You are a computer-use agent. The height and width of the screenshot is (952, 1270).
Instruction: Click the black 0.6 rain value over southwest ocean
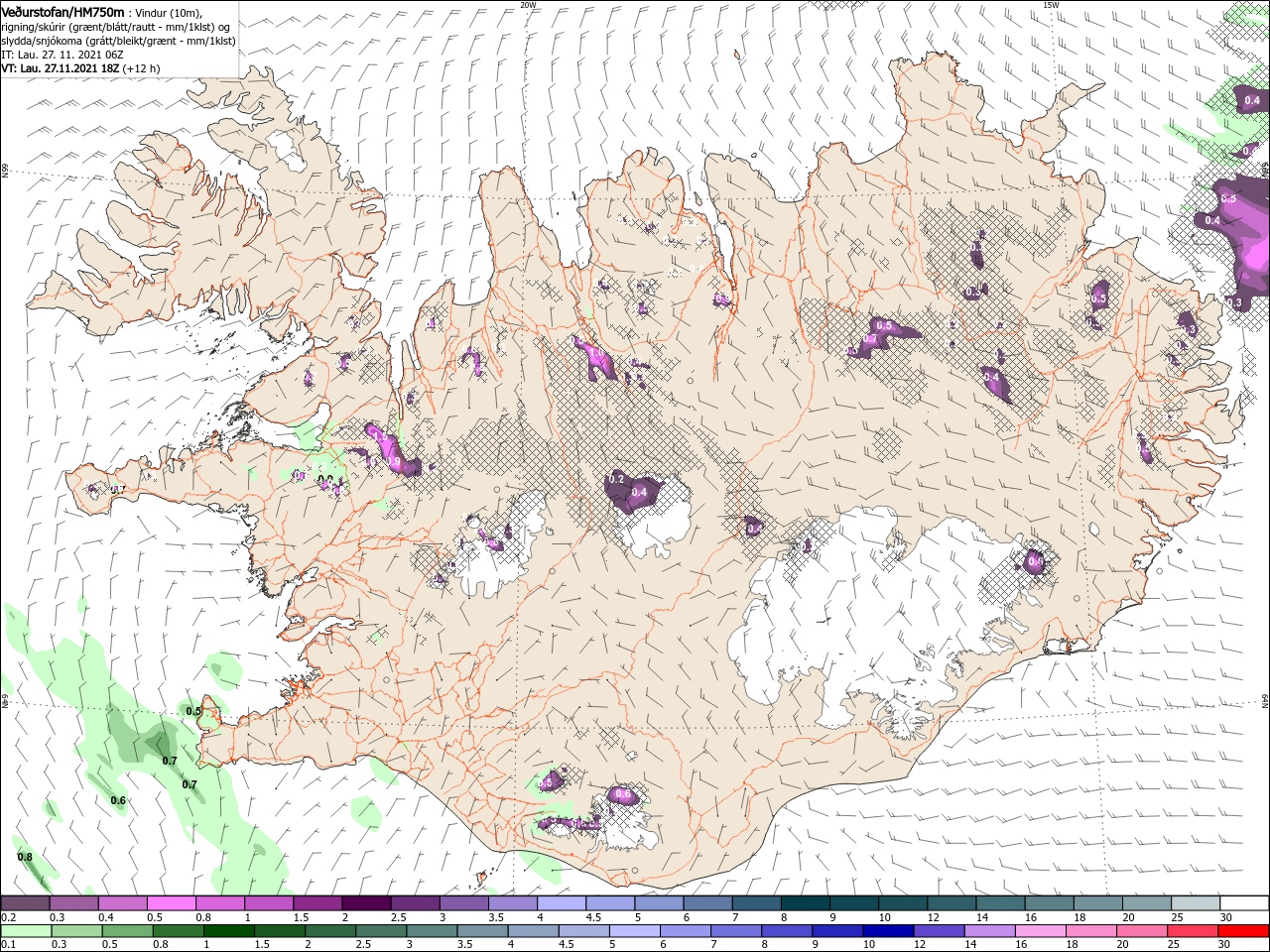pyautogui.click(x=118, y=800)
